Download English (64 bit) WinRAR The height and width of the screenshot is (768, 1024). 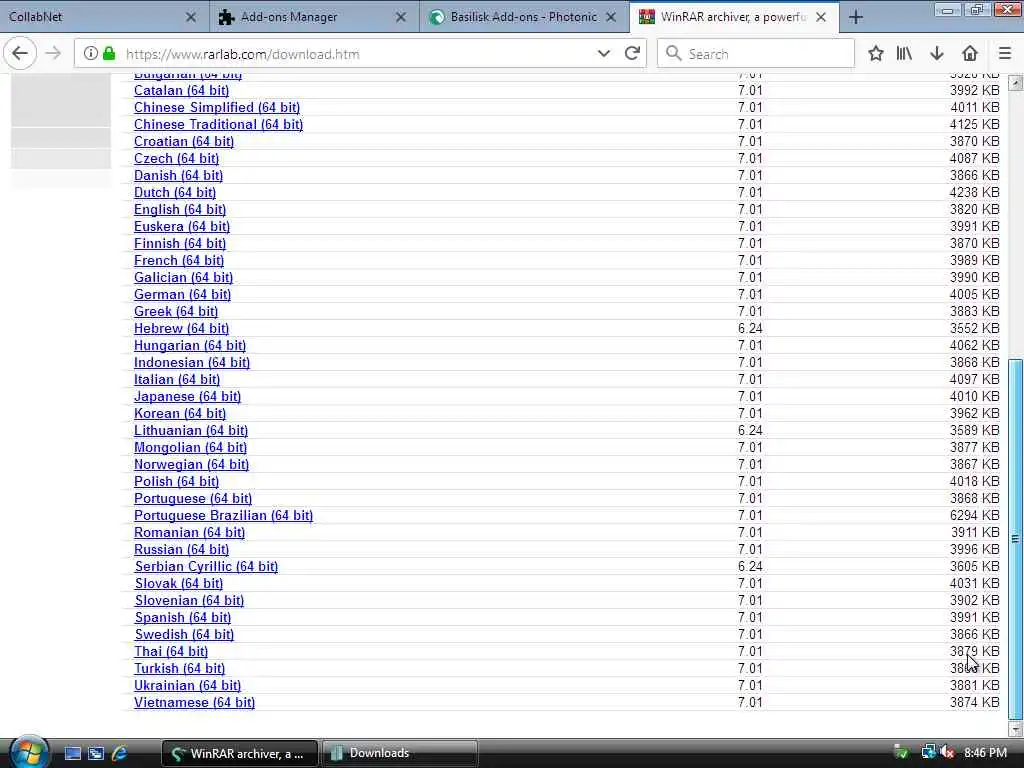point(180,210)
